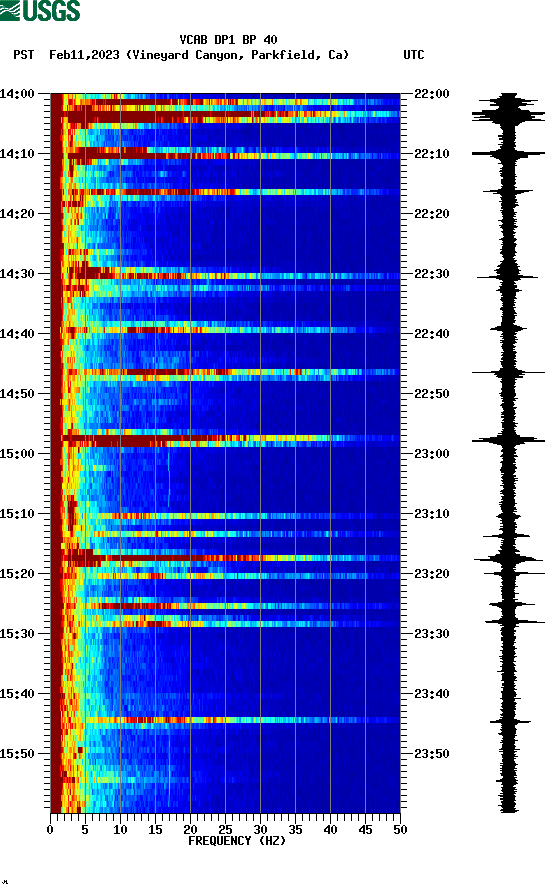Click the 'FREQUENCY (HZ)' axis label
Image resolution: width=552 pixels, height=893 pixels.
click(237, 841)
